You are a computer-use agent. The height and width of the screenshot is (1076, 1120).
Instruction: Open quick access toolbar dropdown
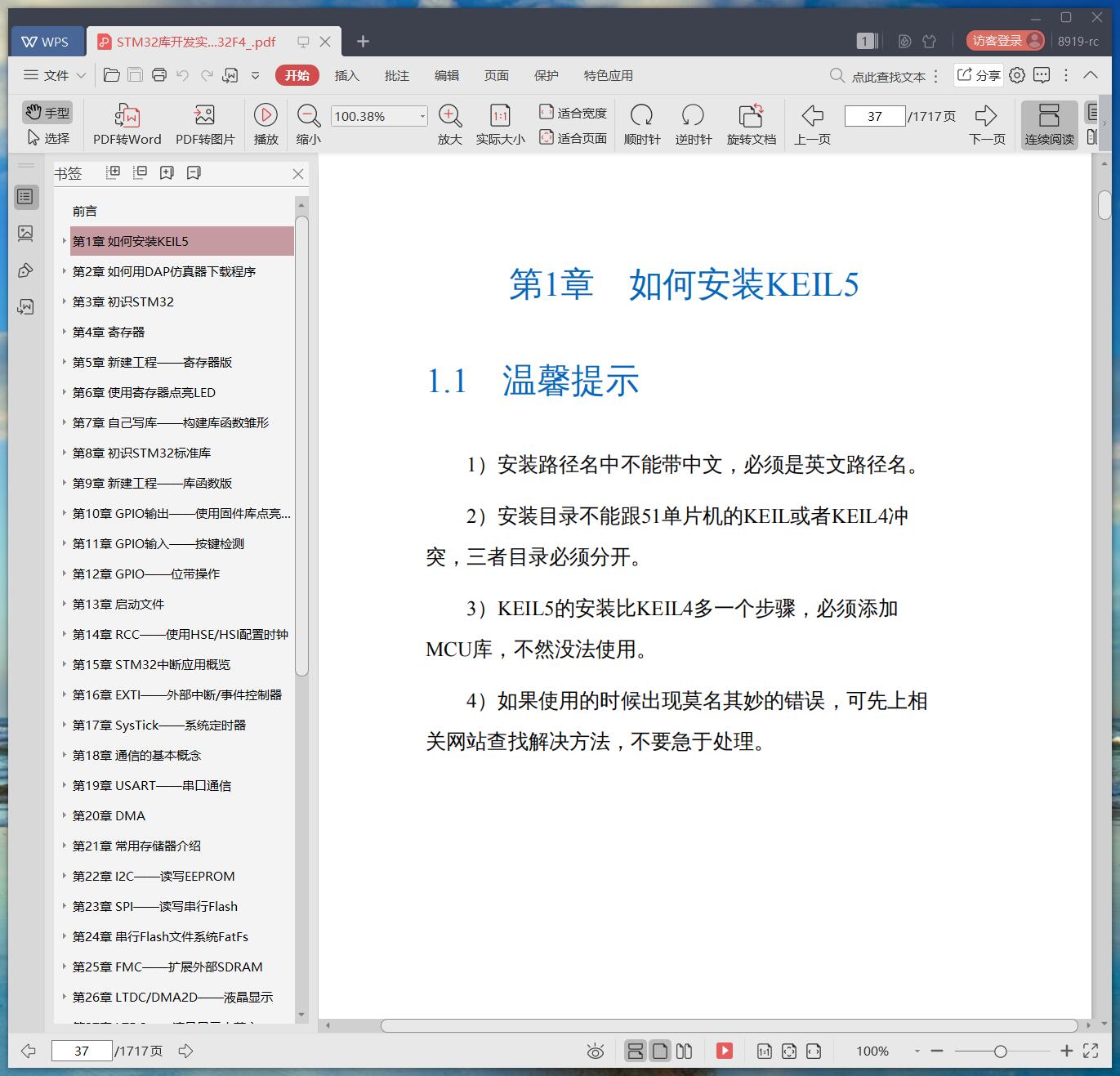[255, 75]
